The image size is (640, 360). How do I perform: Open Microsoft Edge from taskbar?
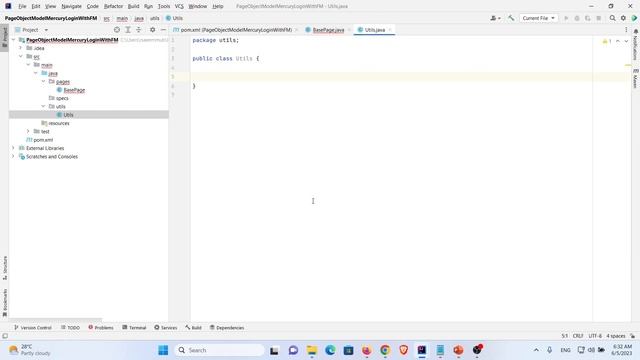pyautogui.click(x=330, y=350)
